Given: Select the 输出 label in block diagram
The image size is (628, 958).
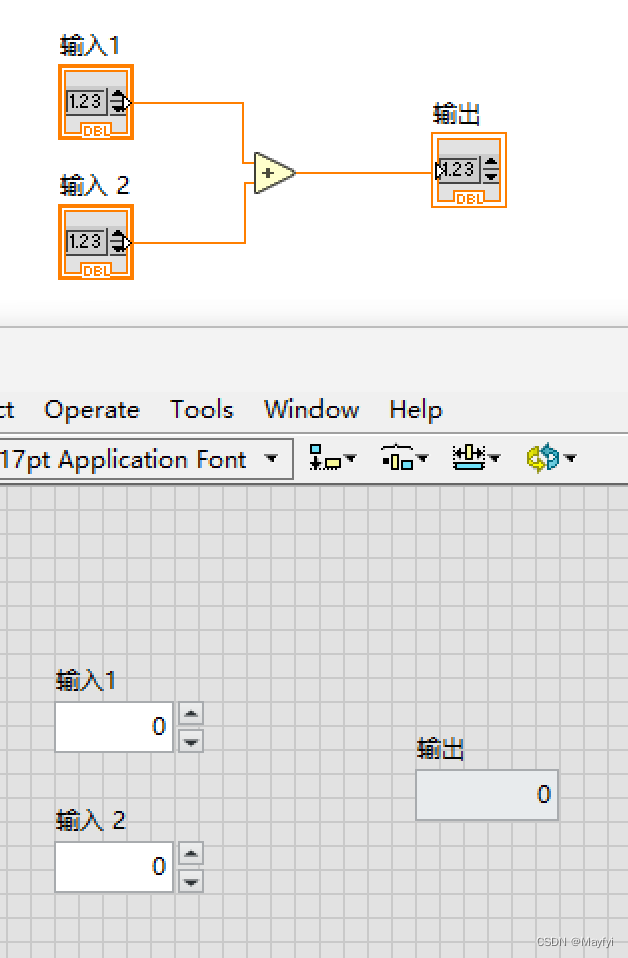Looking at the screenshot, I should pos(457,114).
